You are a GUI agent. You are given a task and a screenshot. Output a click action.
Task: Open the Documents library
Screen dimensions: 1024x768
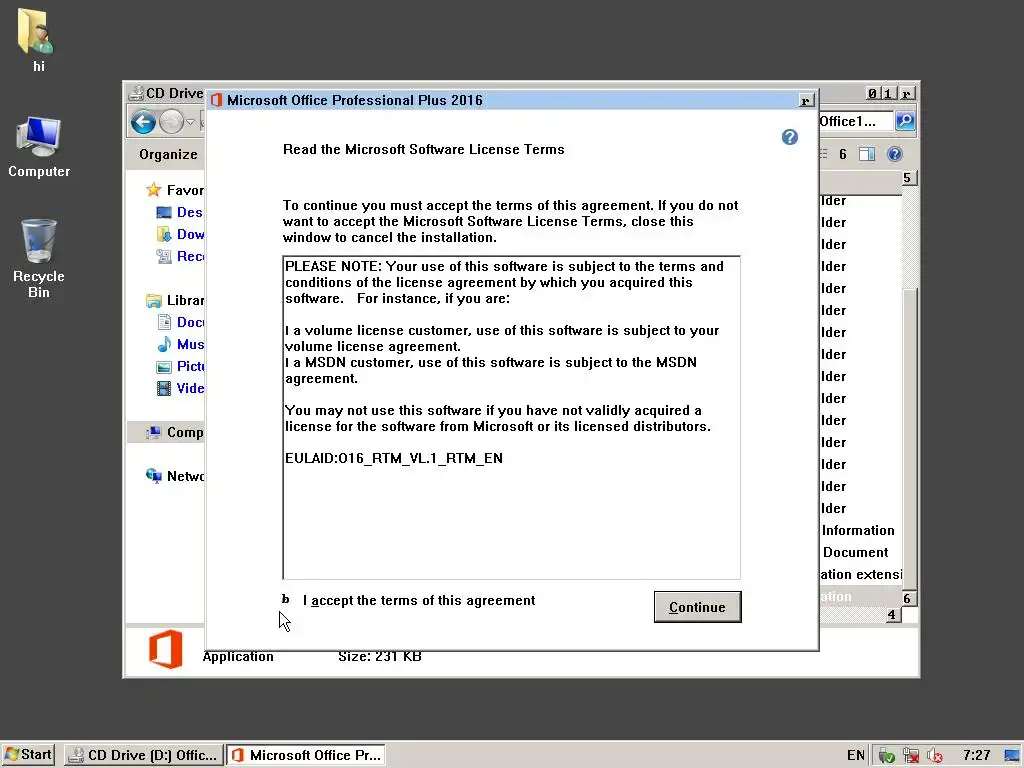181,322
